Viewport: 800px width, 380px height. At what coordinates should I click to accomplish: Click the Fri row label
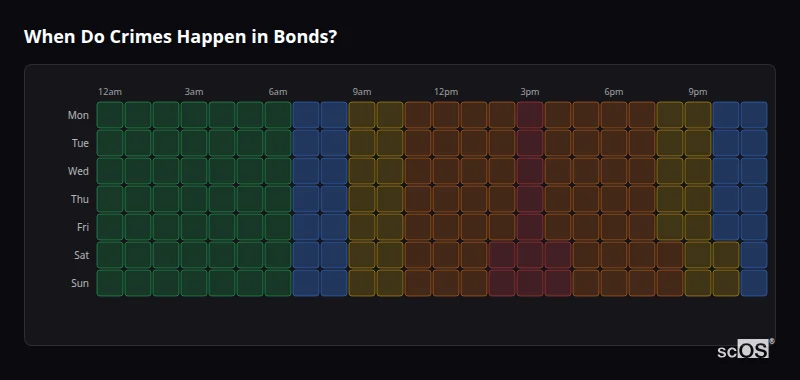click(x=83, y=227)
